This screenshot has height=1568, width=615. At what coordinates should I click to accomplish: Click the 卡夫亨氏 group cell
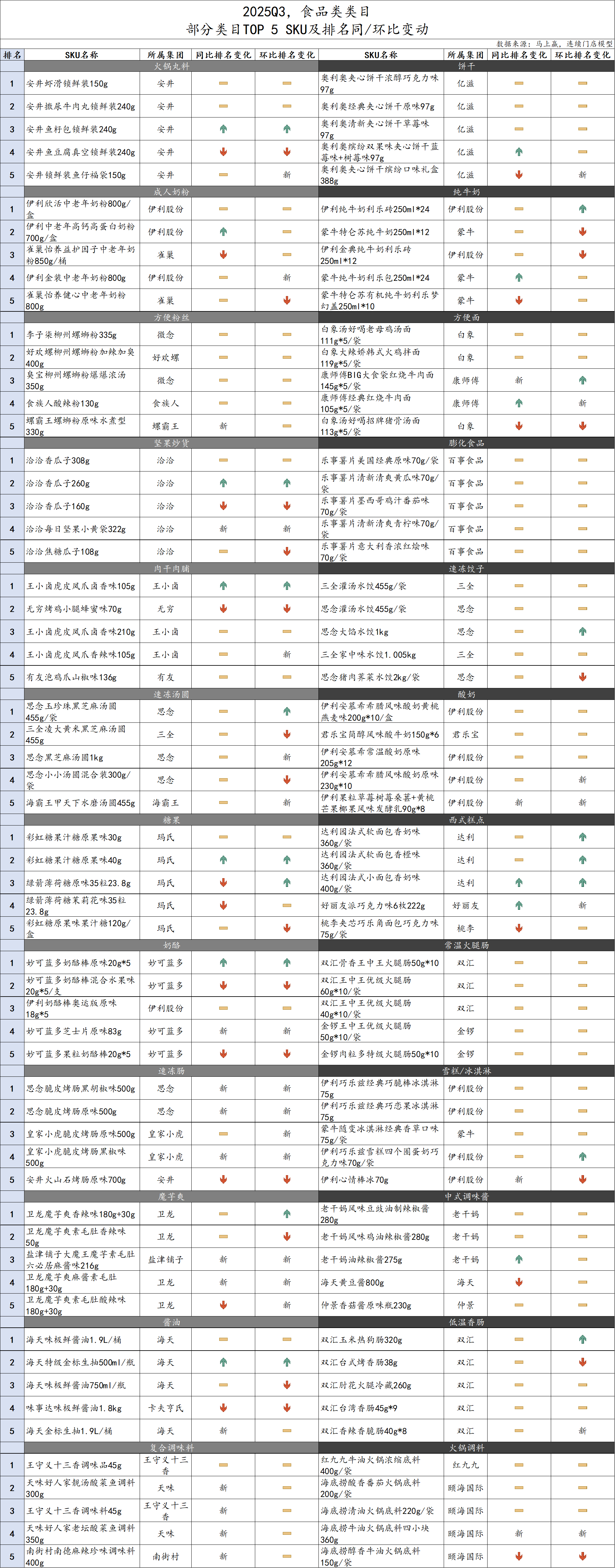click(x=165, y=1407)
